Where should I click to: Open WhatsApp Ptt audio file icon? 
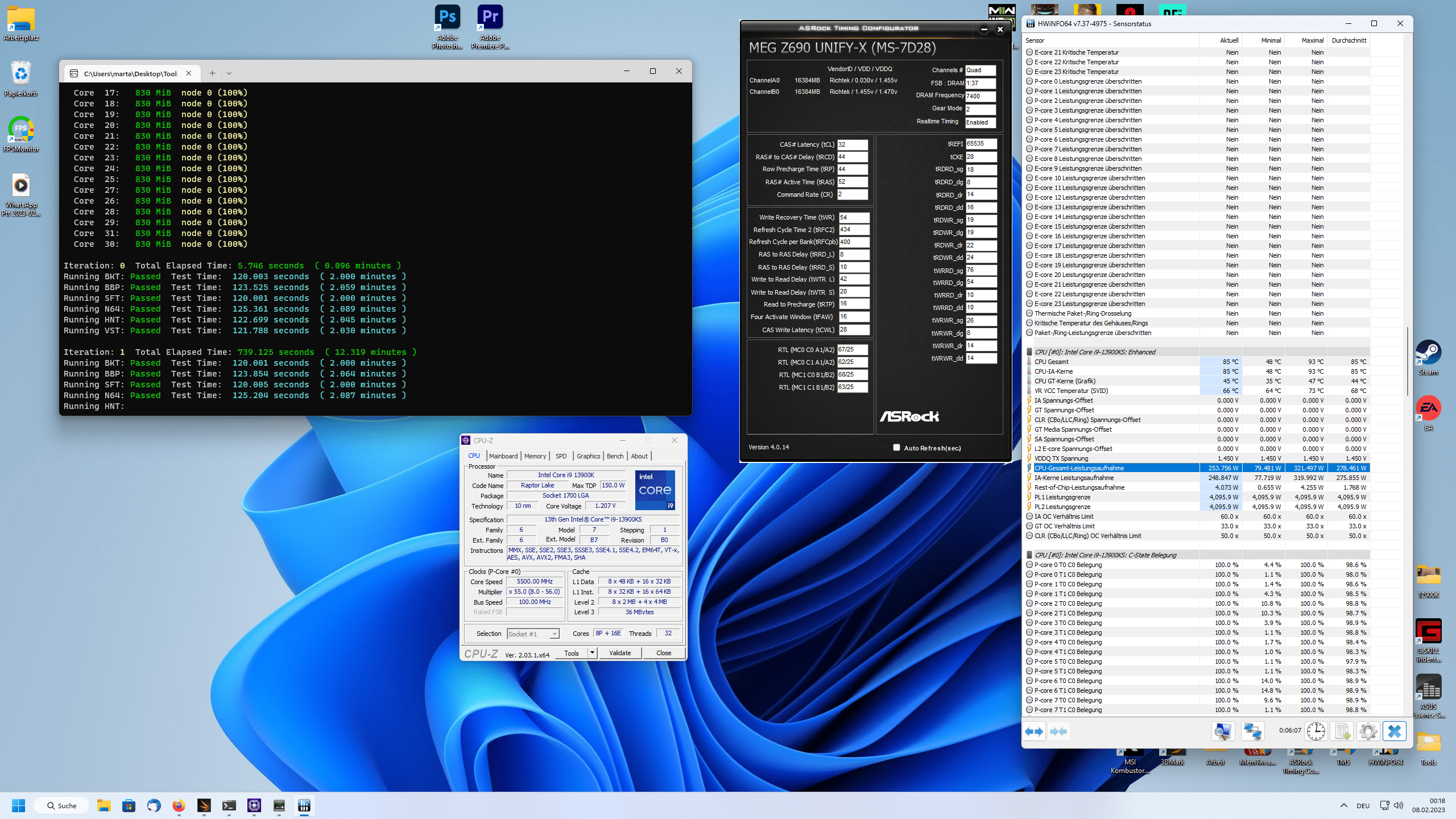click(21, 195)
